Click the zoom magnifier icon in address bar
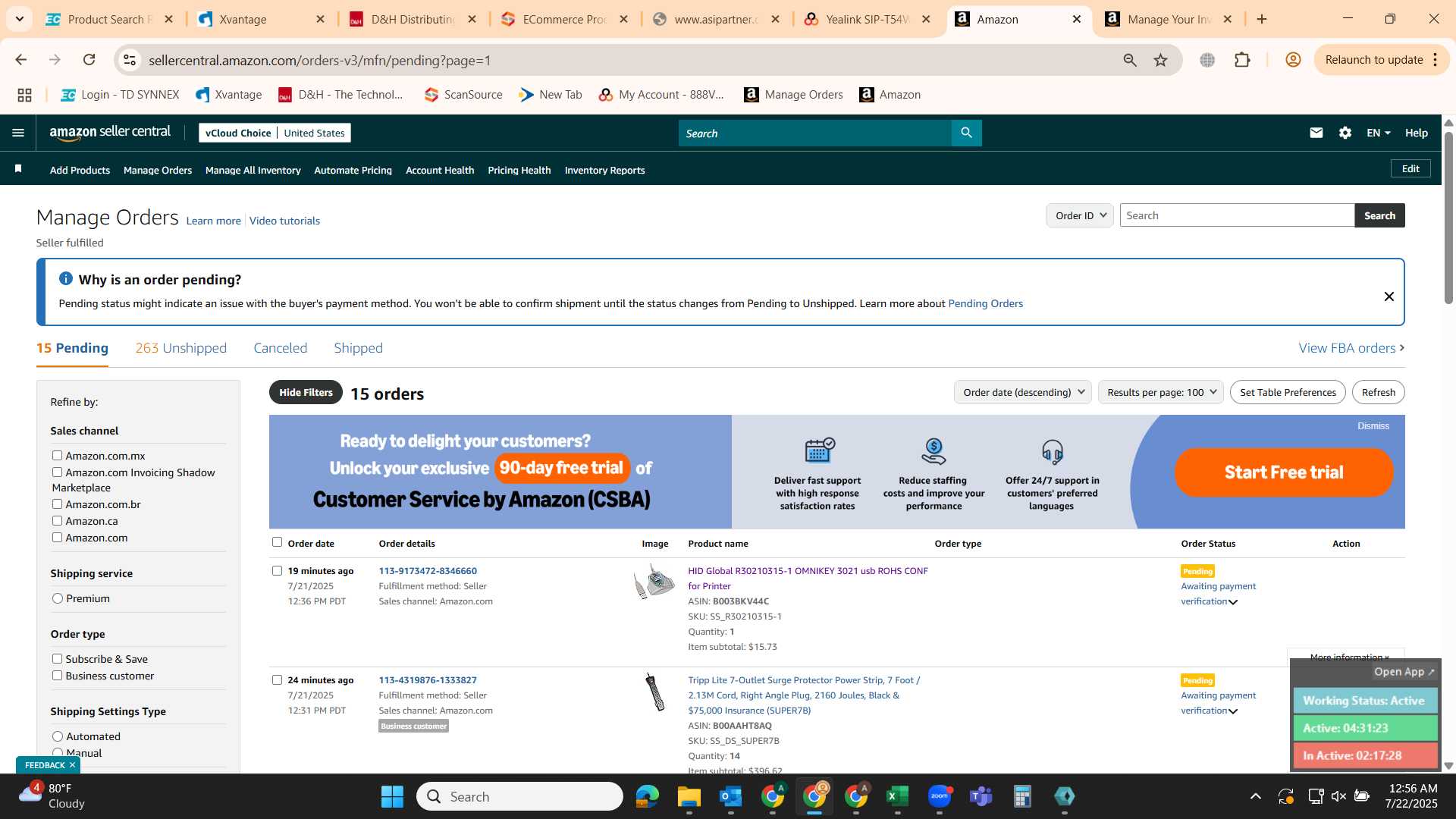This screenshot has width=1456, height=819. pyautogui.click(x=1129, y=60)
